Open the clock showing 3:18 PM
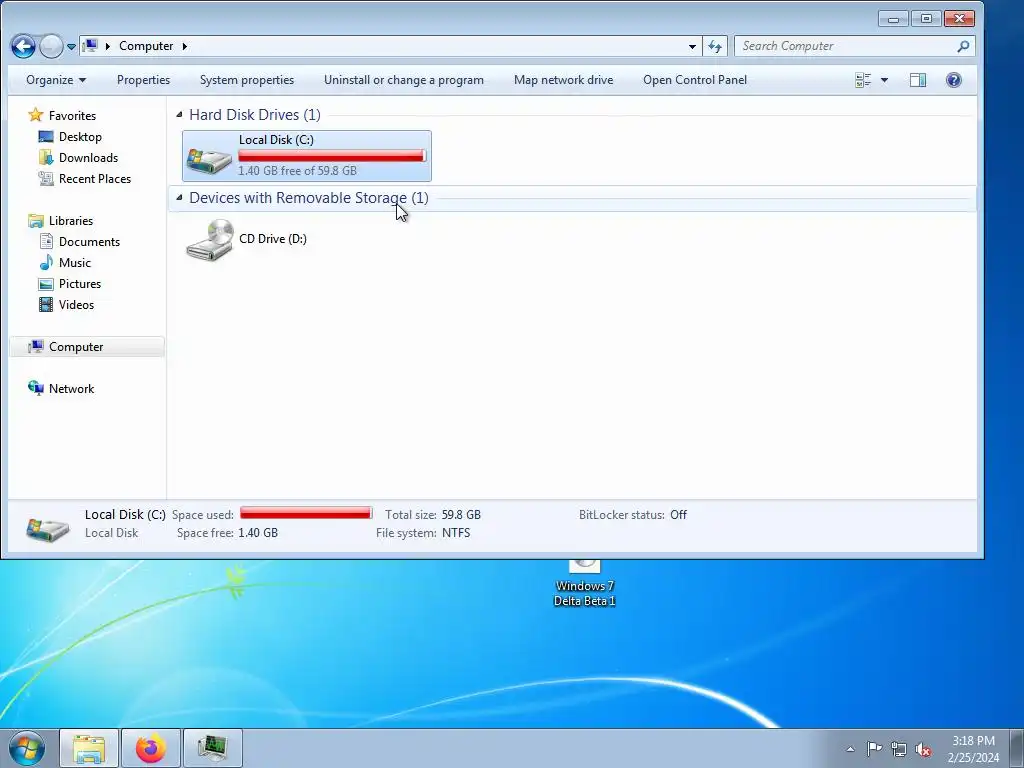Viewport: 1024px width, 768px height. pyautogui.click(x=973, y=748)
